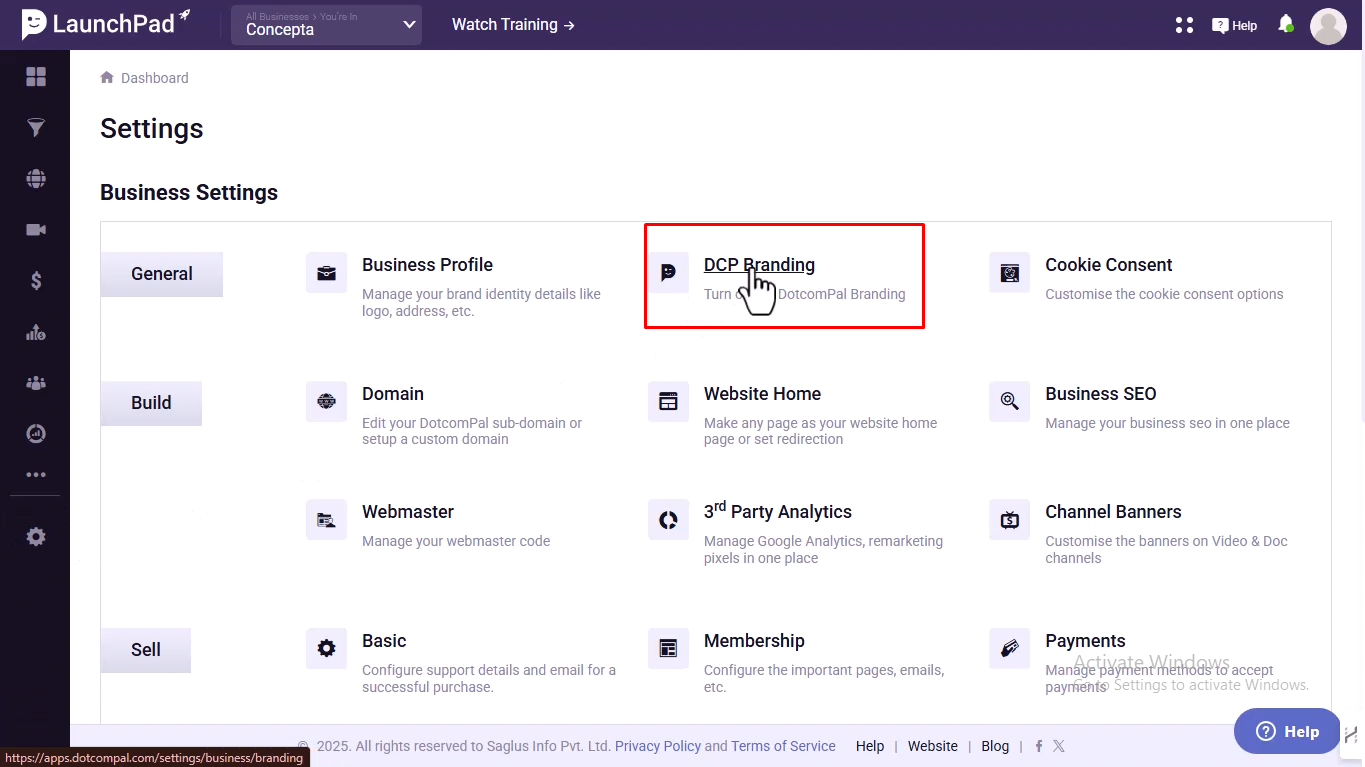Click the Settings page heading
Screen dimensions: 1365x767
coord(152,128)
